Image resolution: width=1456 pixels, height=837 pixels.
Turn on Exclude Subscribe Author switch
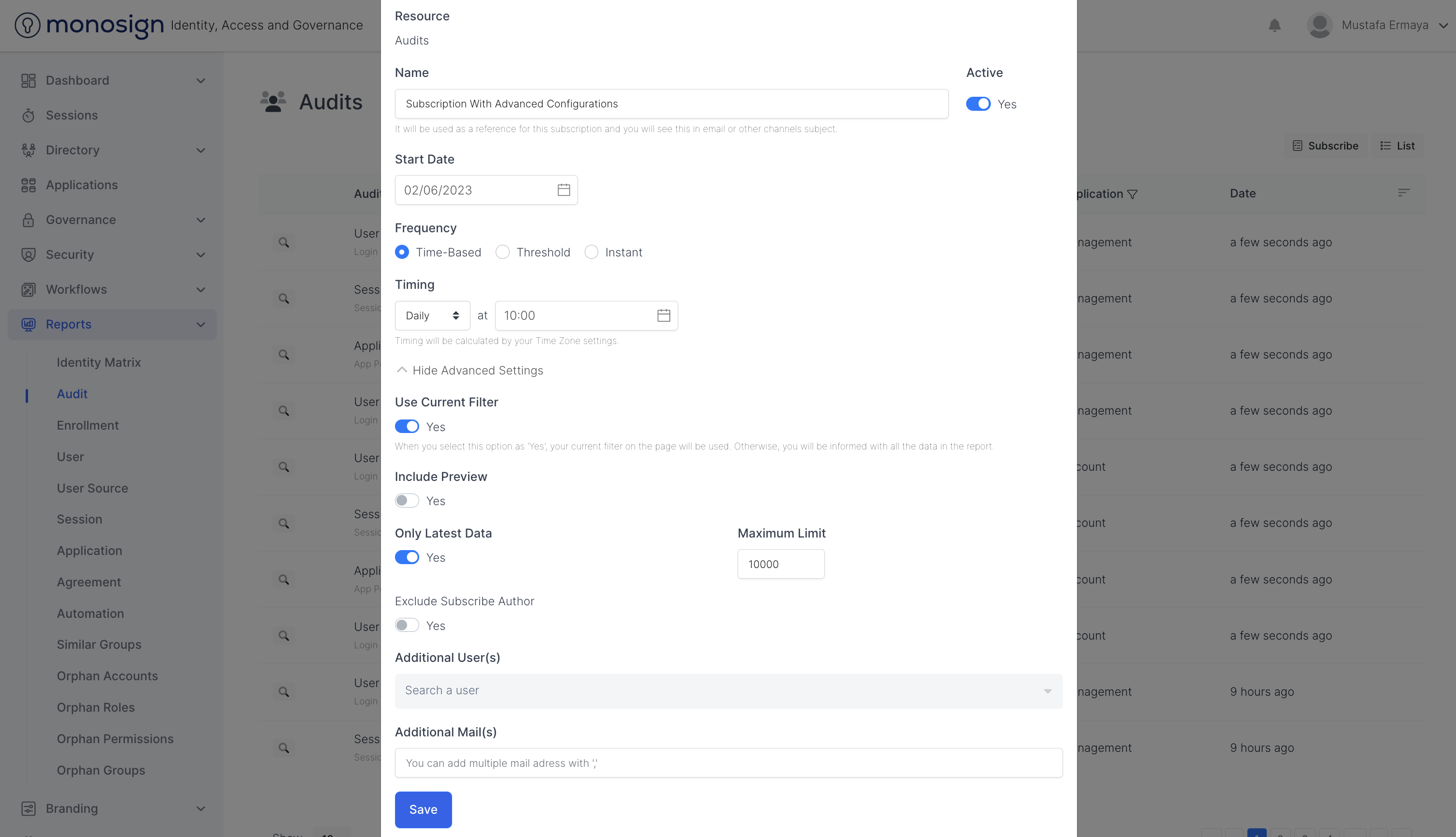point(407,626)
